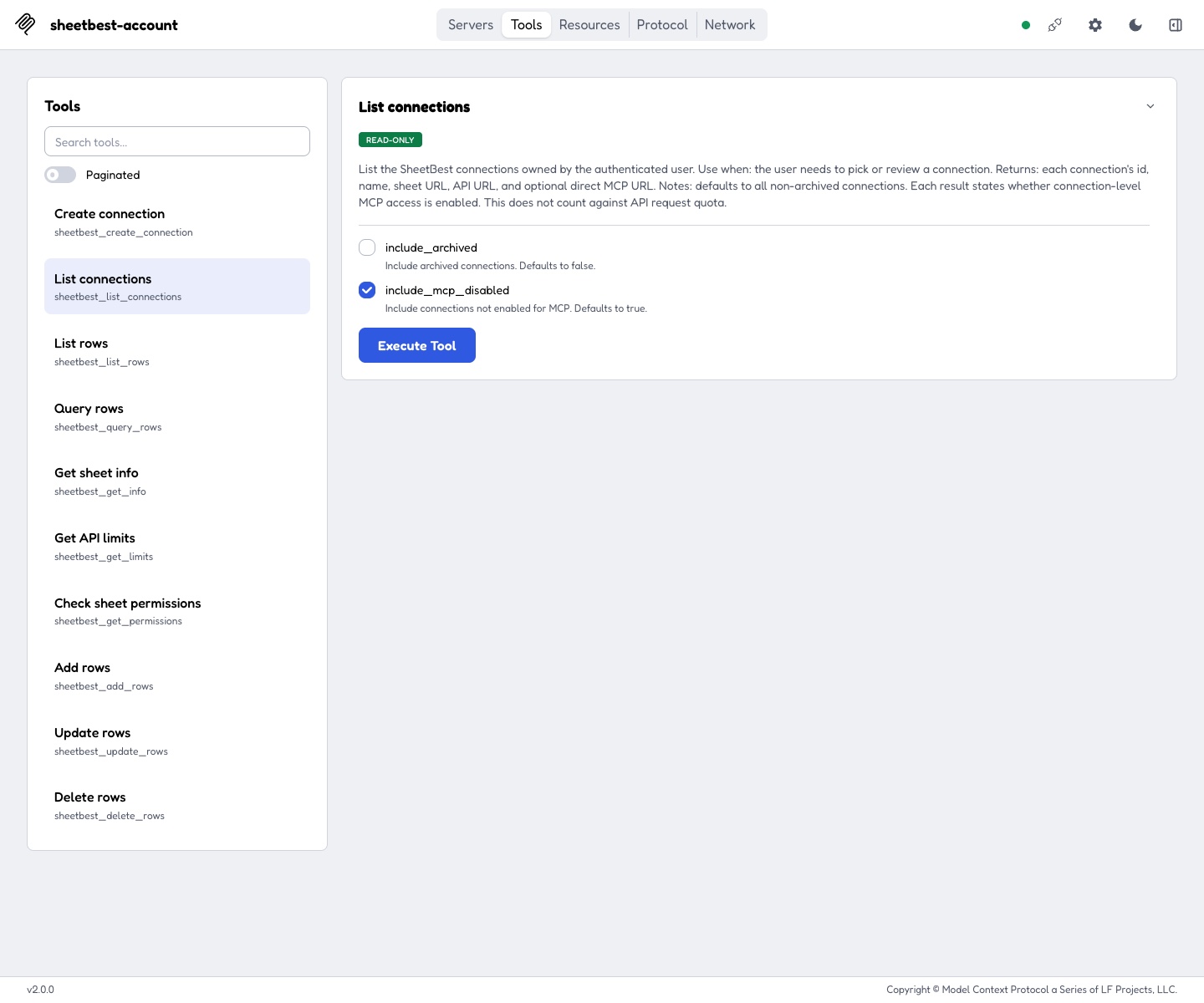Select the Tools tab
This screenshot has width=1204, height=1003.
pyautogui.click(x=527, y=25)
